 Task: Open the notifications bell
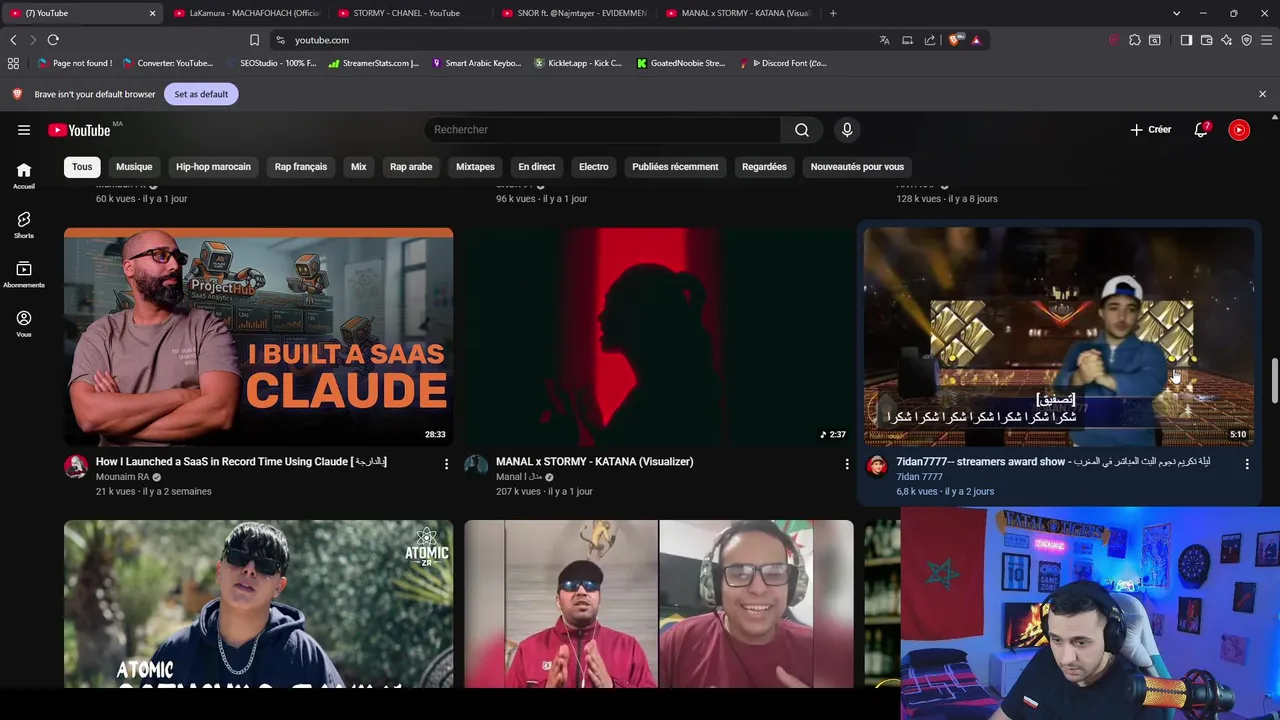click(1201, 130)
